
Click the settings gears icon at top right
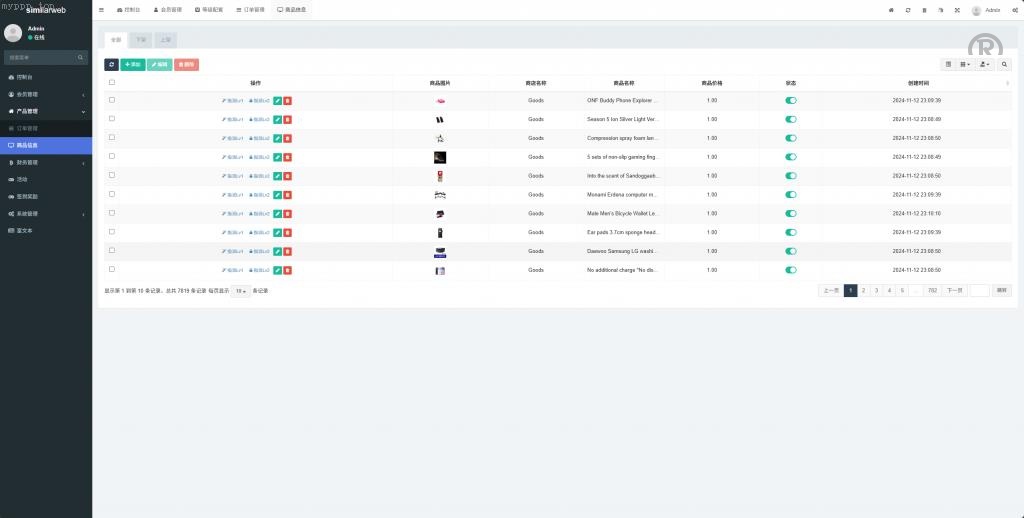pyautogui.click(x=1014, y=9)
